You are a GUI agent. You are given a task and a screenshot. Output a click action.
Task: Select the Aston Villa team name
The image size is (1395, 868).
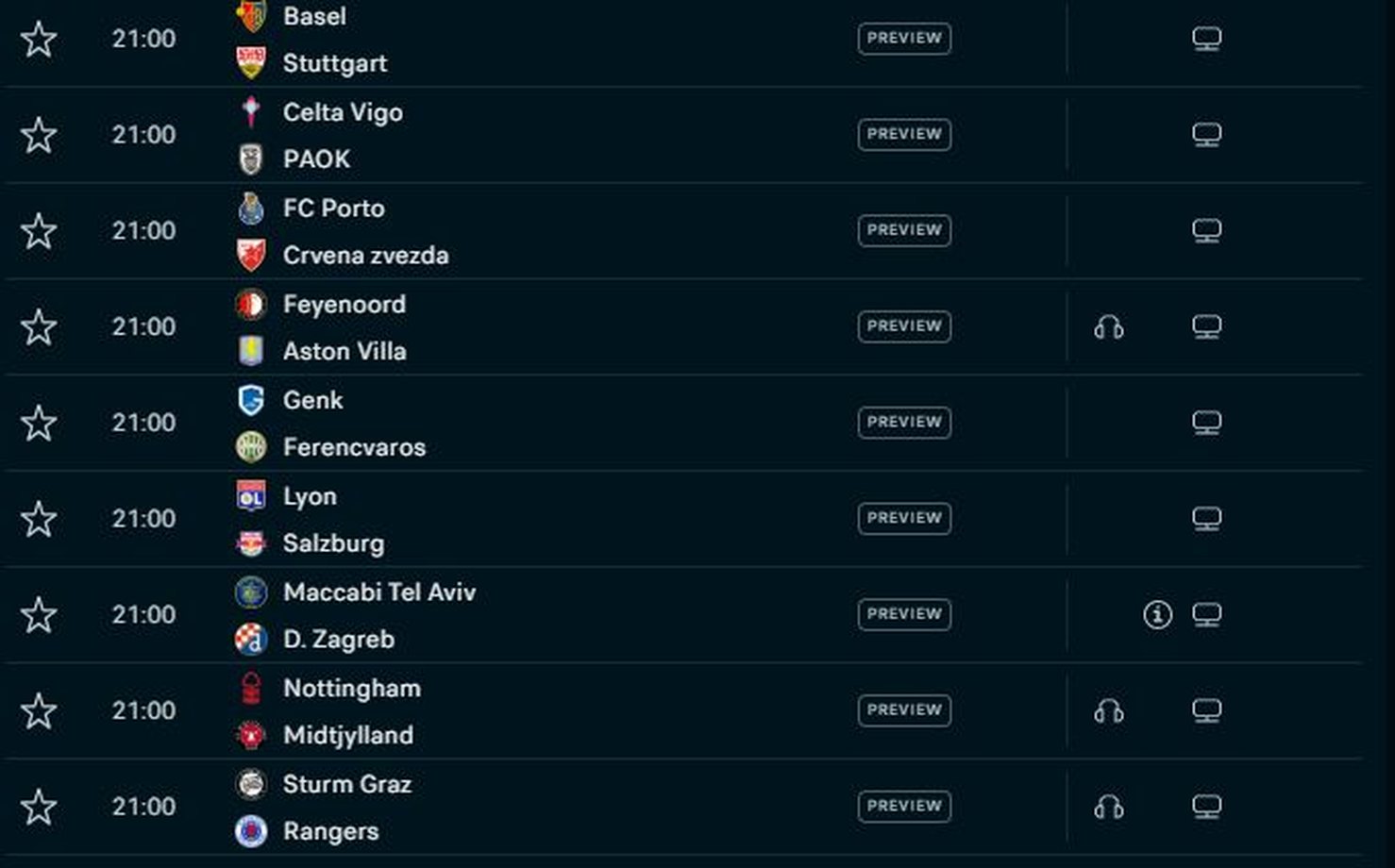point(345,351)
